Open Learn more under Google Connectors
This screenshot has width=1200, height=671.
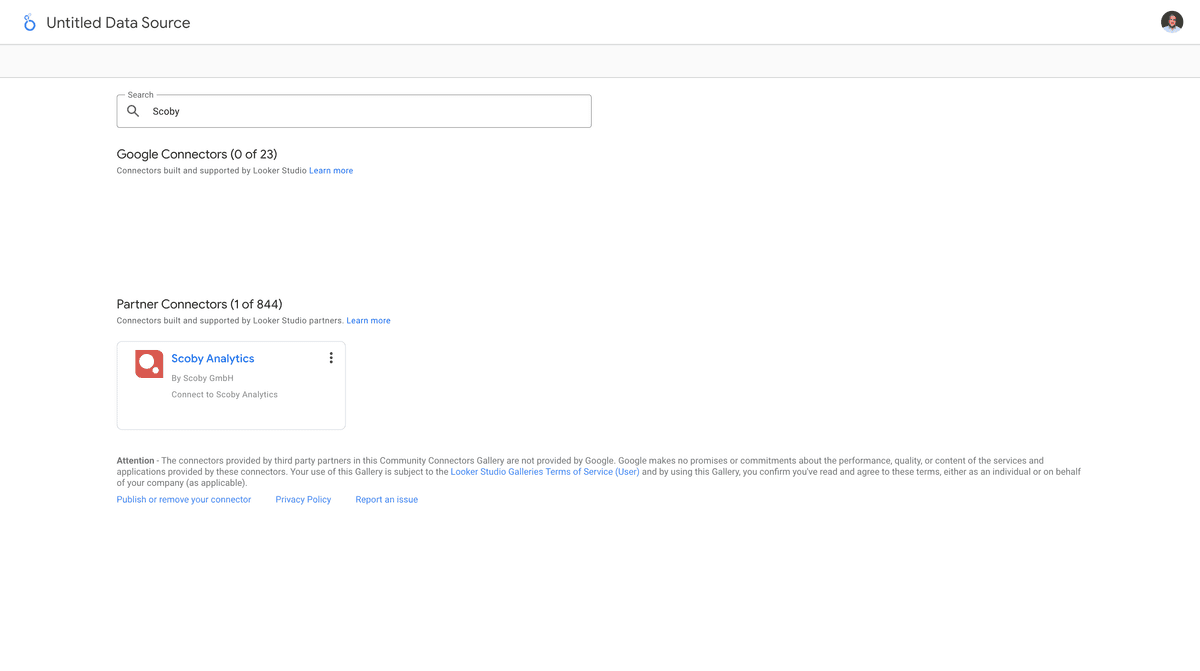(x=331, y=171)
